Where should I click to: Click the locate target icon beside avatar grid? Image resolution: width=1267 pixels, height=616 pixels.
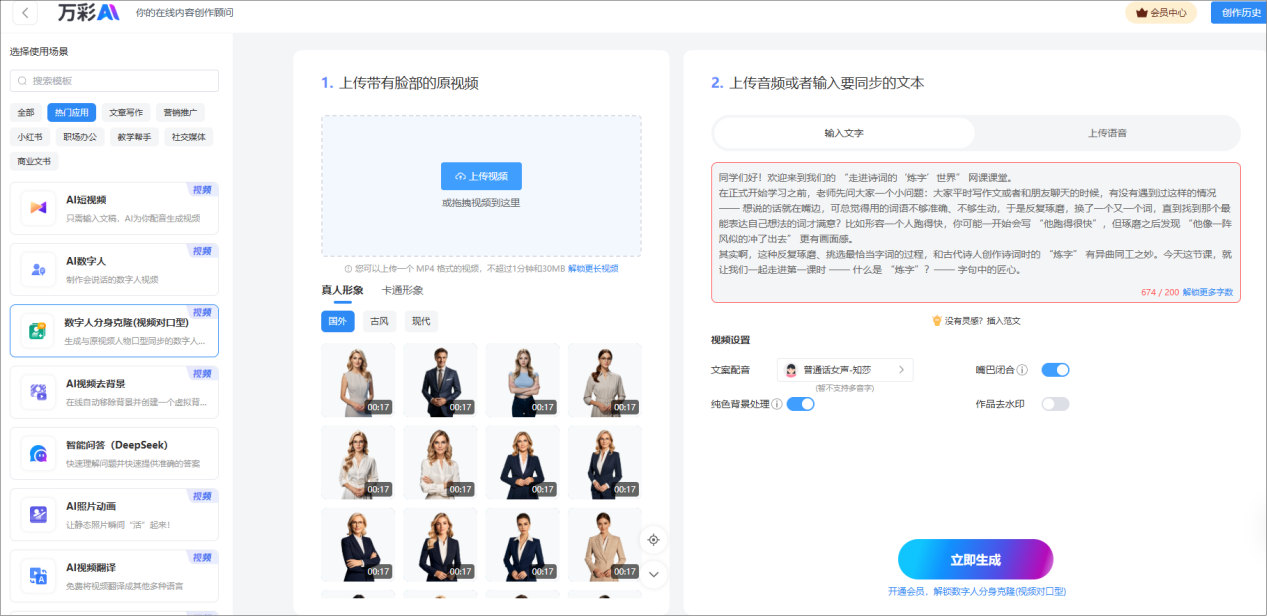[x=654, y=540]
